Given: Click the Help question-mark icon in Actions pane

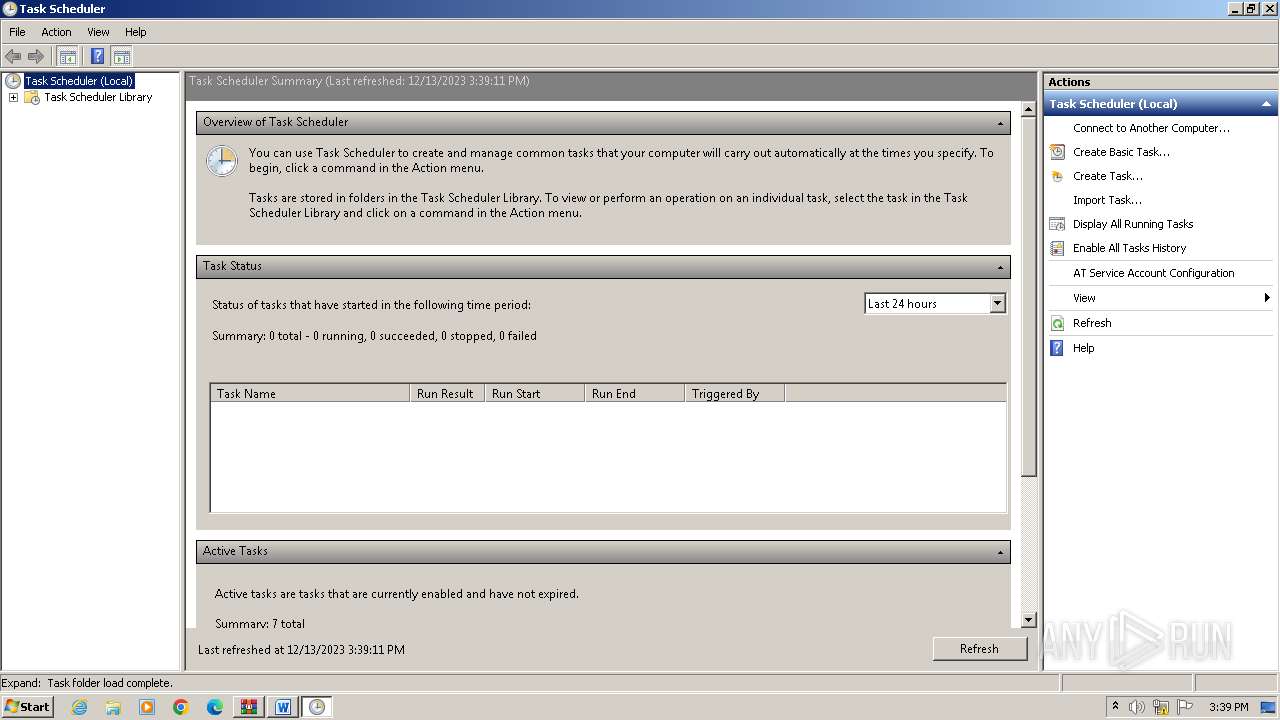Looking at the screenshot, I should (x=1057, y=348).
